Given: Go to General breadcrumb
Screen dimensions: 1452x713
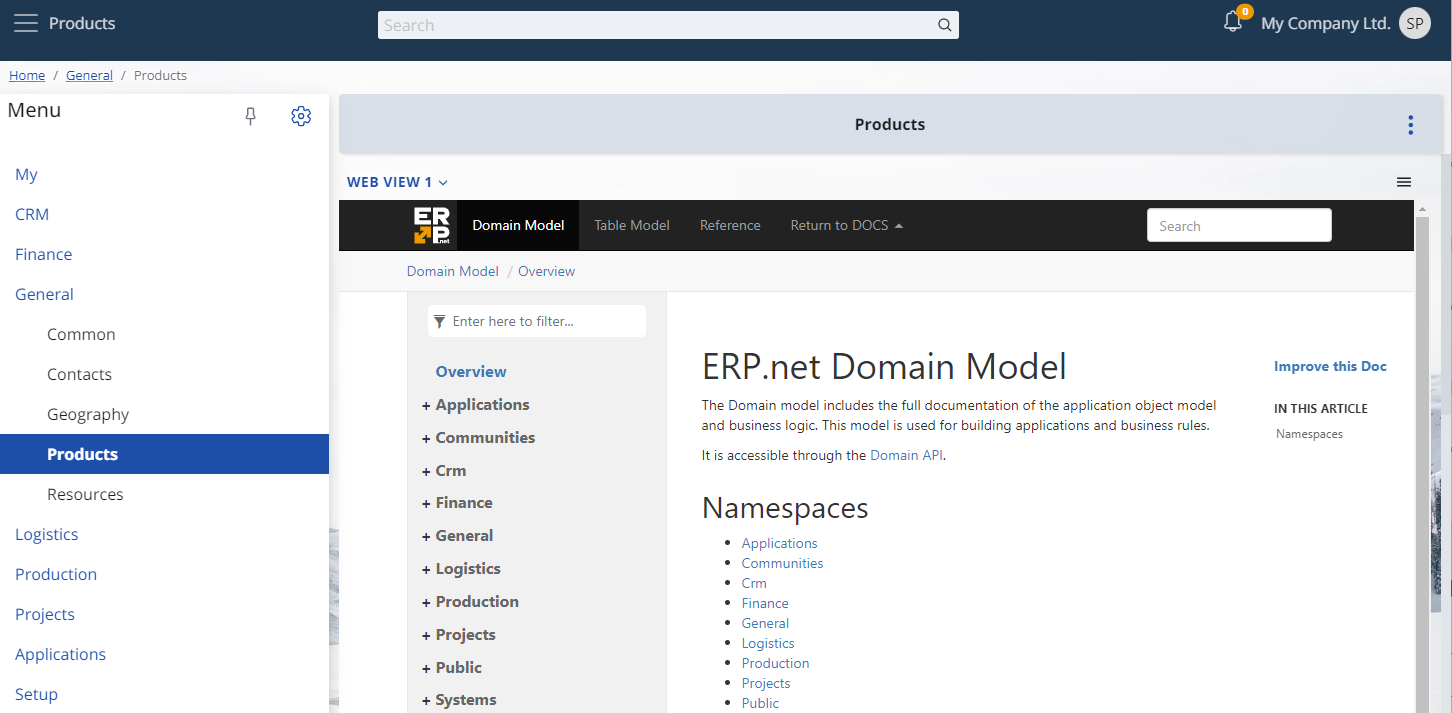Looking at the screenshot, I should pyautogui.click(x=89, y=75).
